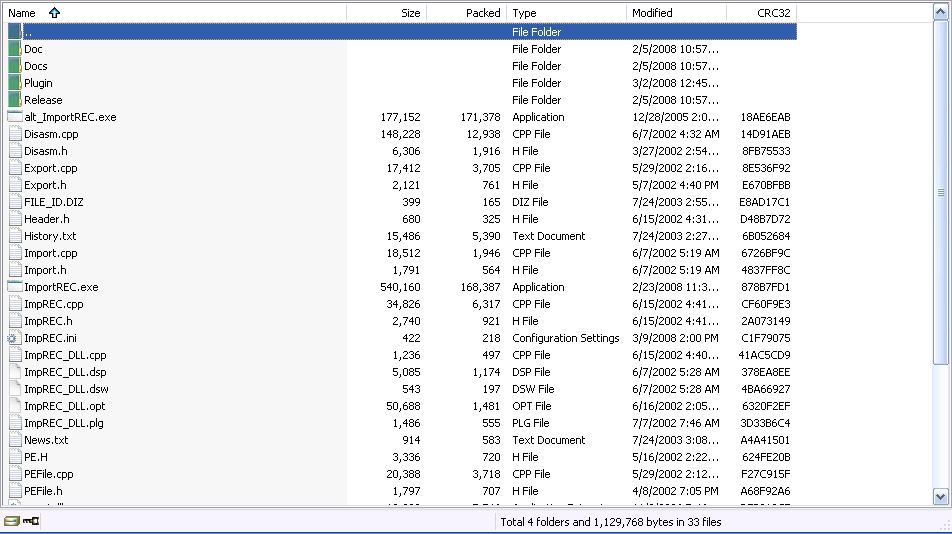Click the Doc folder icon
This screenshot has height=534, width=952.
point(15,49)
